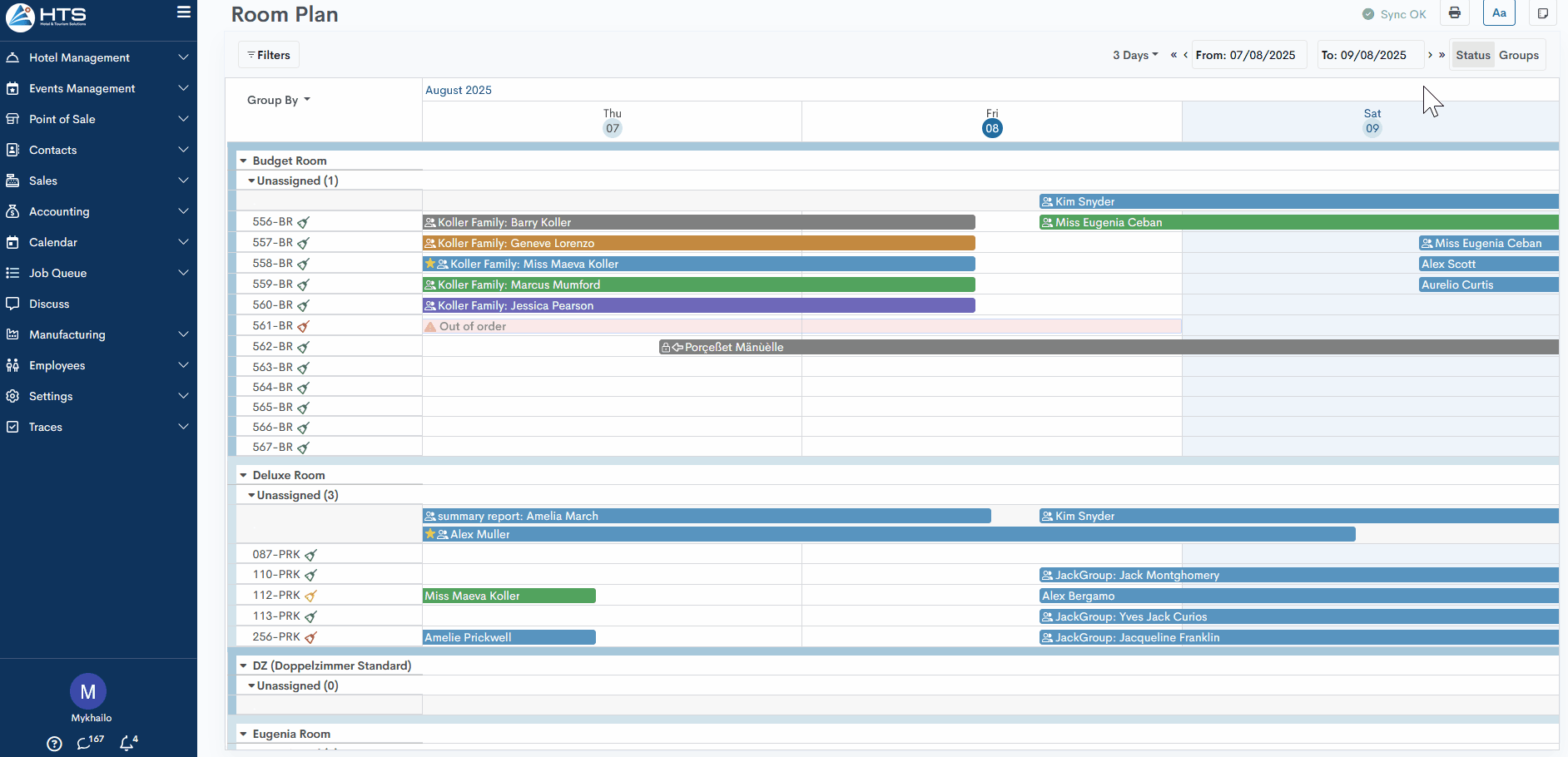This screenshot has width=1568, height=757.
Task: Click the printer icon
Action: (x=1454, y=13)
